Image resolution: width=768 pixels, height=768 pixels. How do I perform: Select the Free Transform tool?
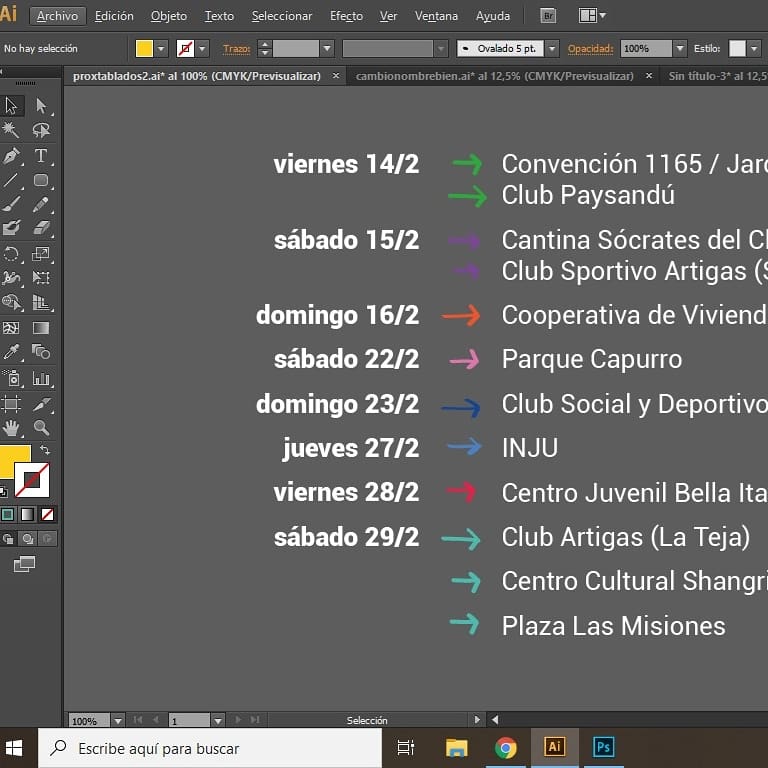(x=41, y=278)
